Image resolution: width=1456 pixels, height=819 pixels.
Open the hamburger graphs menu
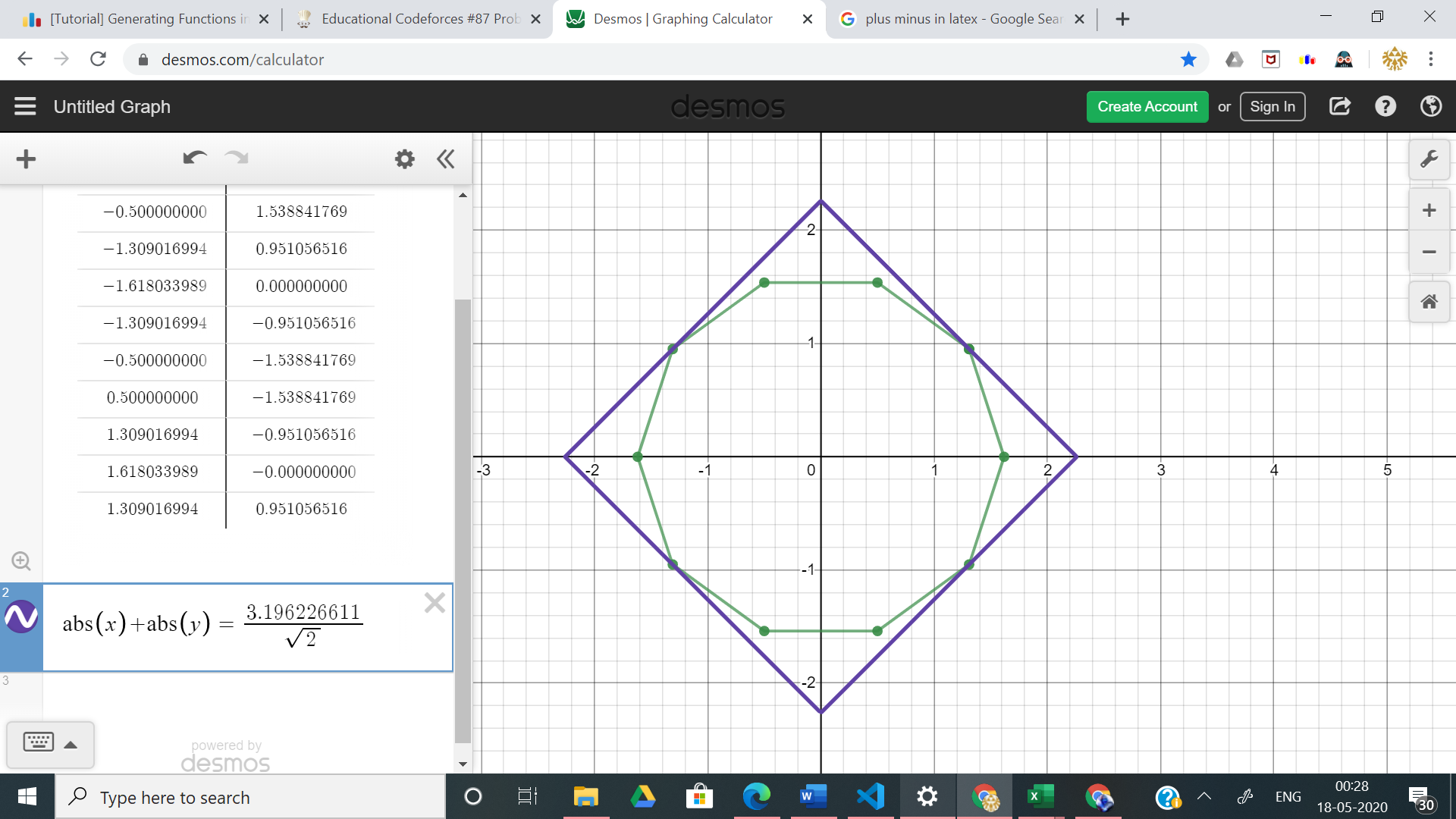point(25,106)
